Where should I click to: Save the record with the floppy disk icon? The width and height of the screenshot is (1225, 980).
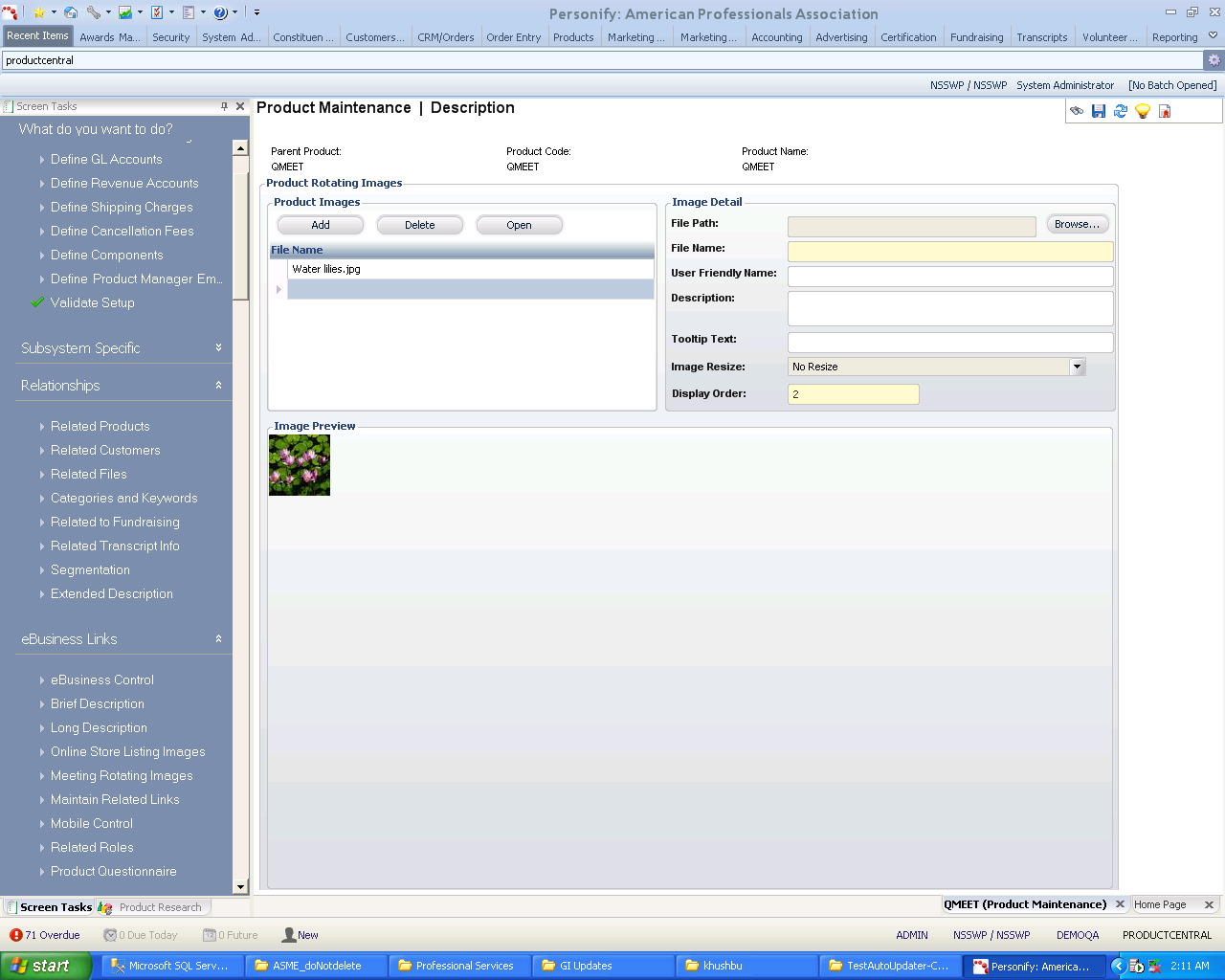[x=1099, y=111]
